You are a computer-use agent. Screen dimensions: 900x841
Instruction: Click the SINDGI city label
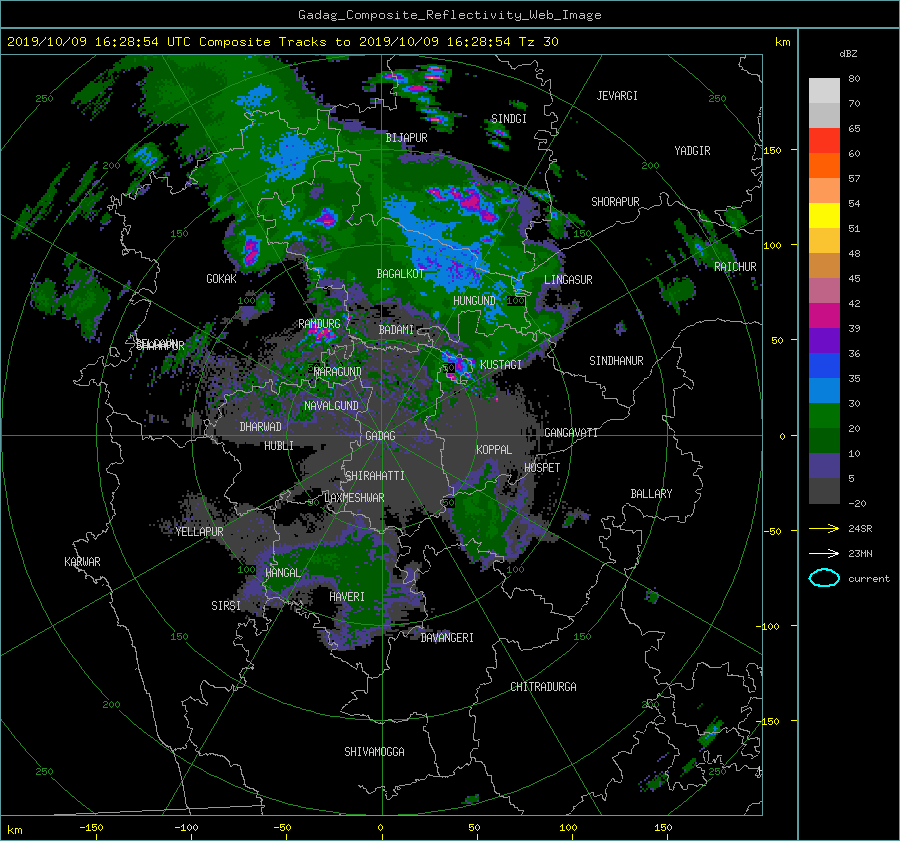pyautogui.click(x=509, y=119)
